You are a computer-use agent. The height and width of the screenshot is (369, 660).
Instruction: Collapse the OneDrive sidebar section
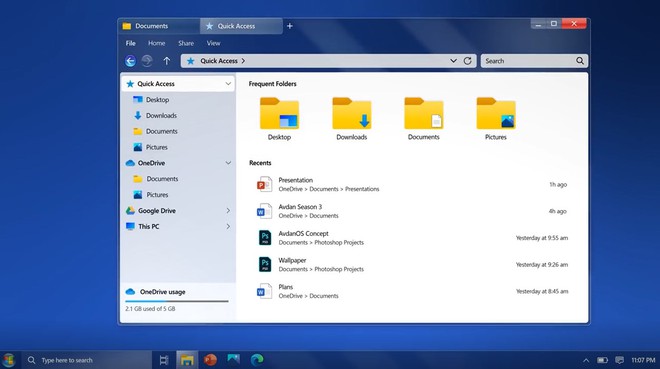pyautogui.click(x=228, y=163)
